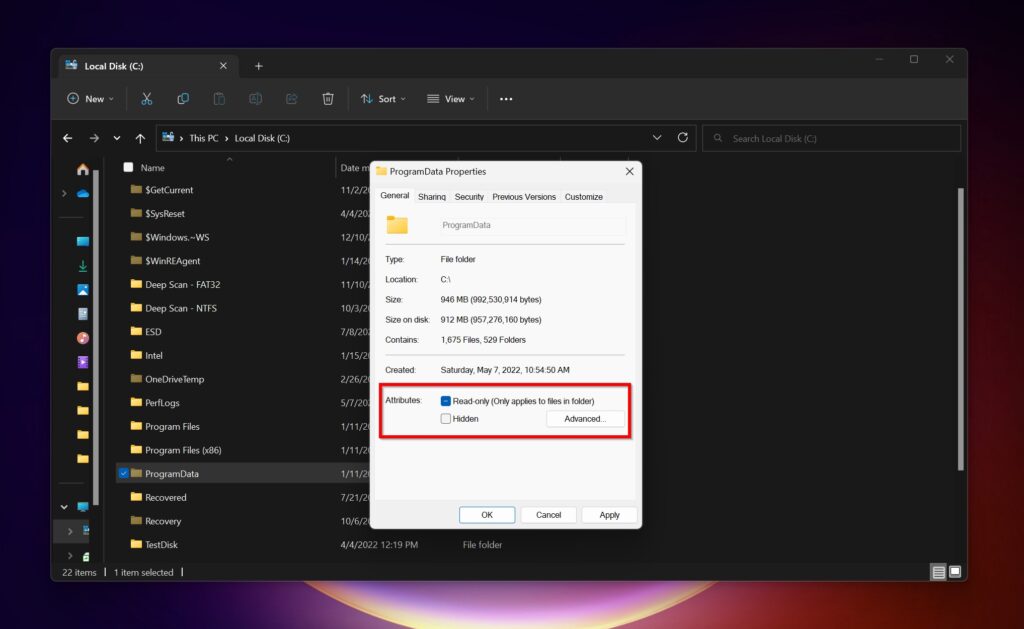Click the Advanced button in Properties
Screen dimensions: 1024x629
pyautogui.click(x=585, y=419)
